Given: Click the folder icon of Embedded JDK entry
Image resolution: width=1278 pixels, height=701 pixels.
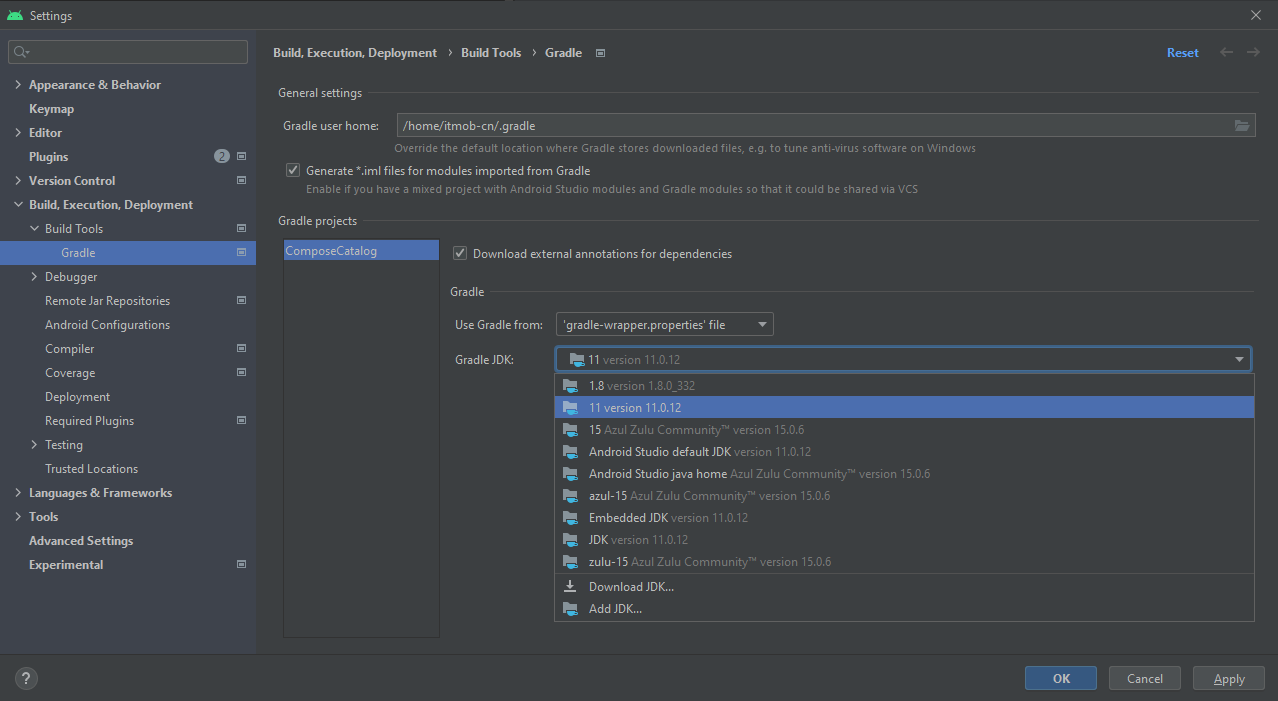Looking at the screenshot, I should coord(570,518).
